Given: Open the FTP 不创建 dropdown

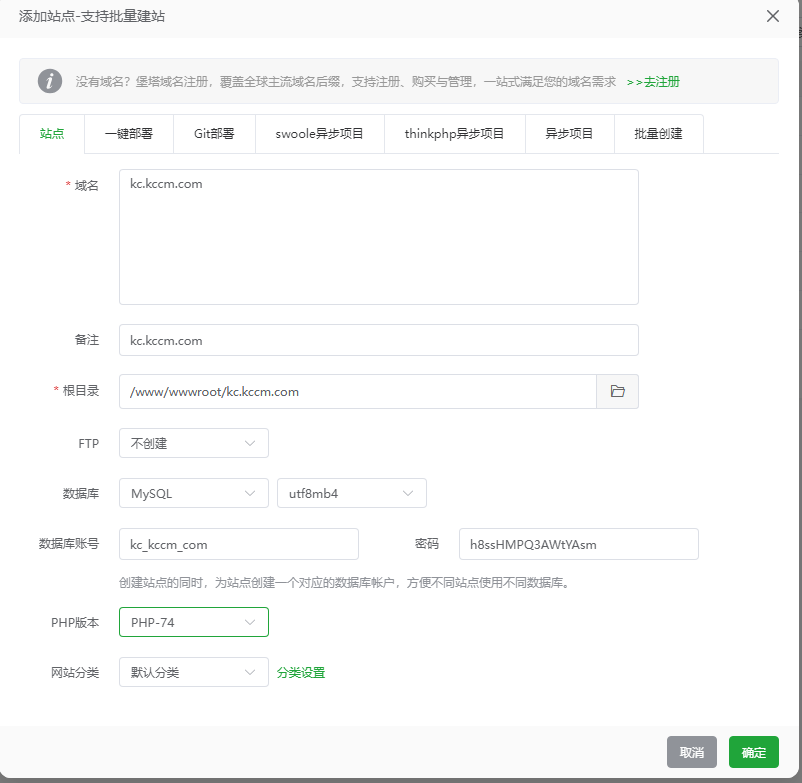Looking at the screenshot, I should coord(194,443).
